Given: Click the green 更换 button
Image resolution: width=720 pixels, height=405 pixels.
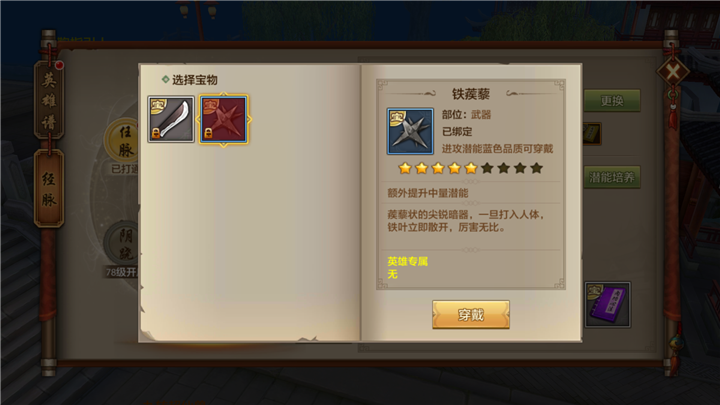Looking at the screenshot, I should 612,101.
